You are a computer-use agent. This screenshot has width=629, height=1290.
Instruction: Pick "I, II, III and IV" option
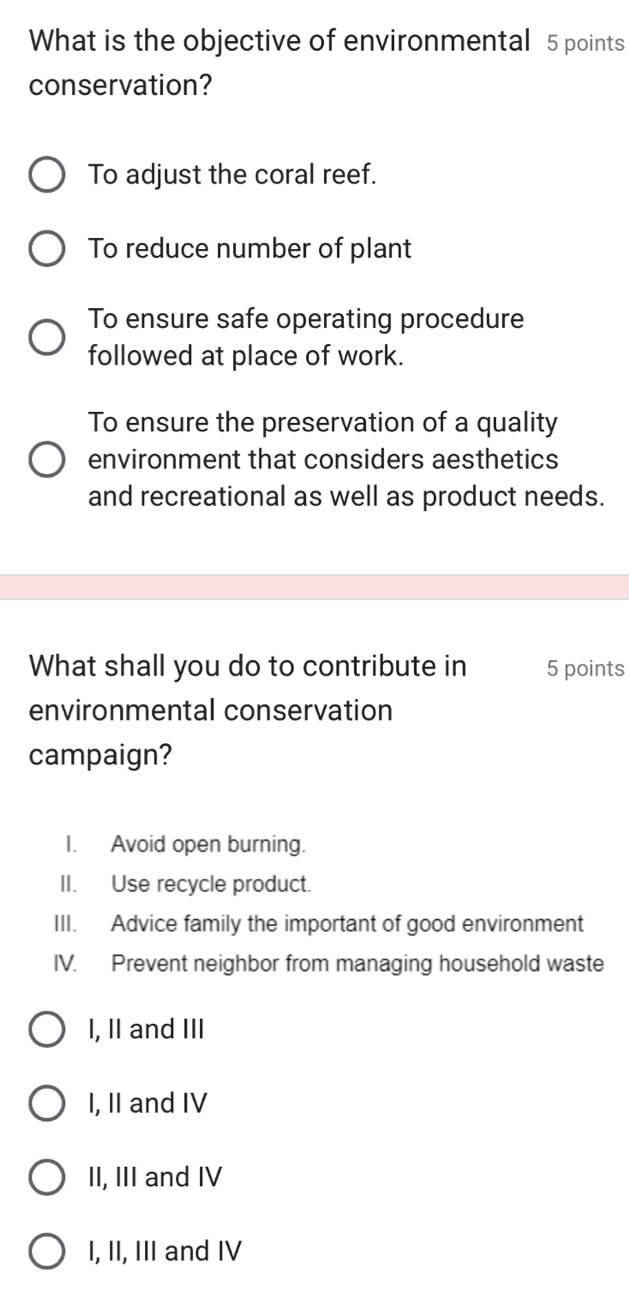(46, 1251)
